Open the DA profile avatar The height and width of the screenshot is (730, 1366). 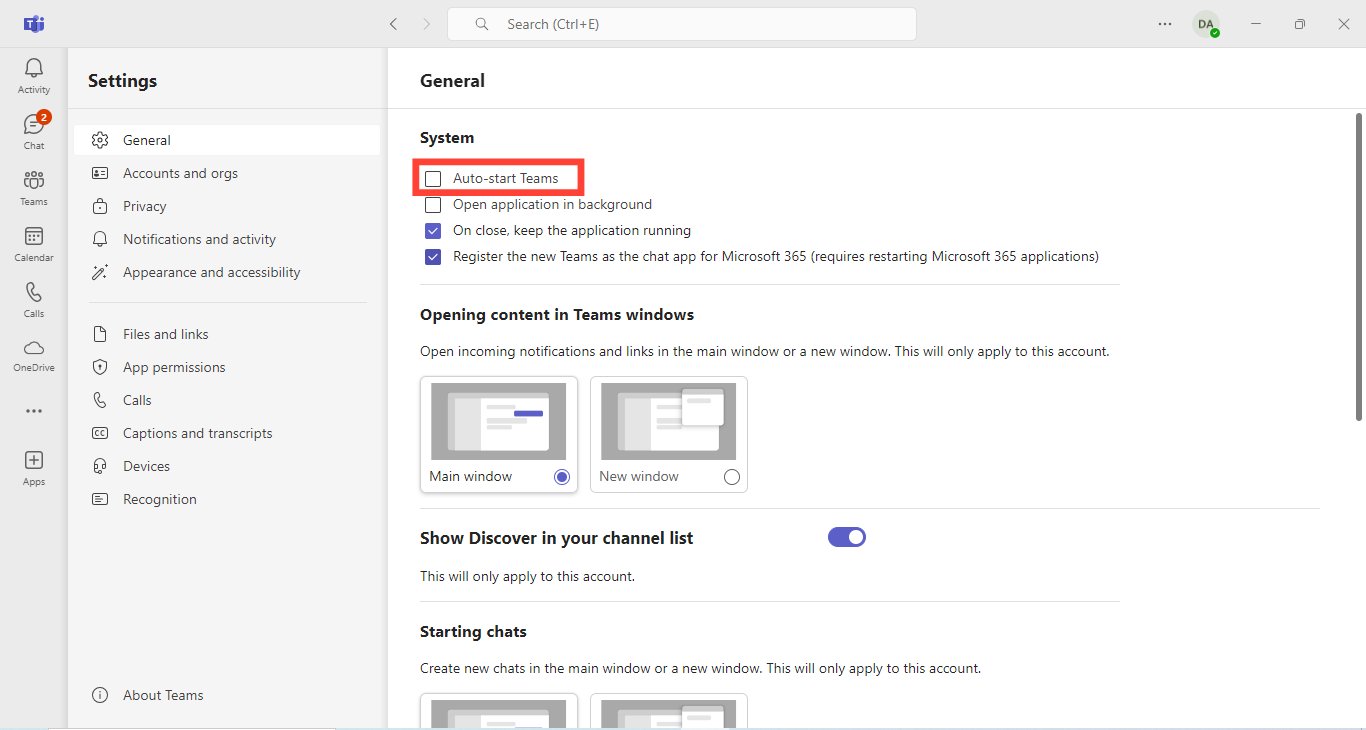1206,24
